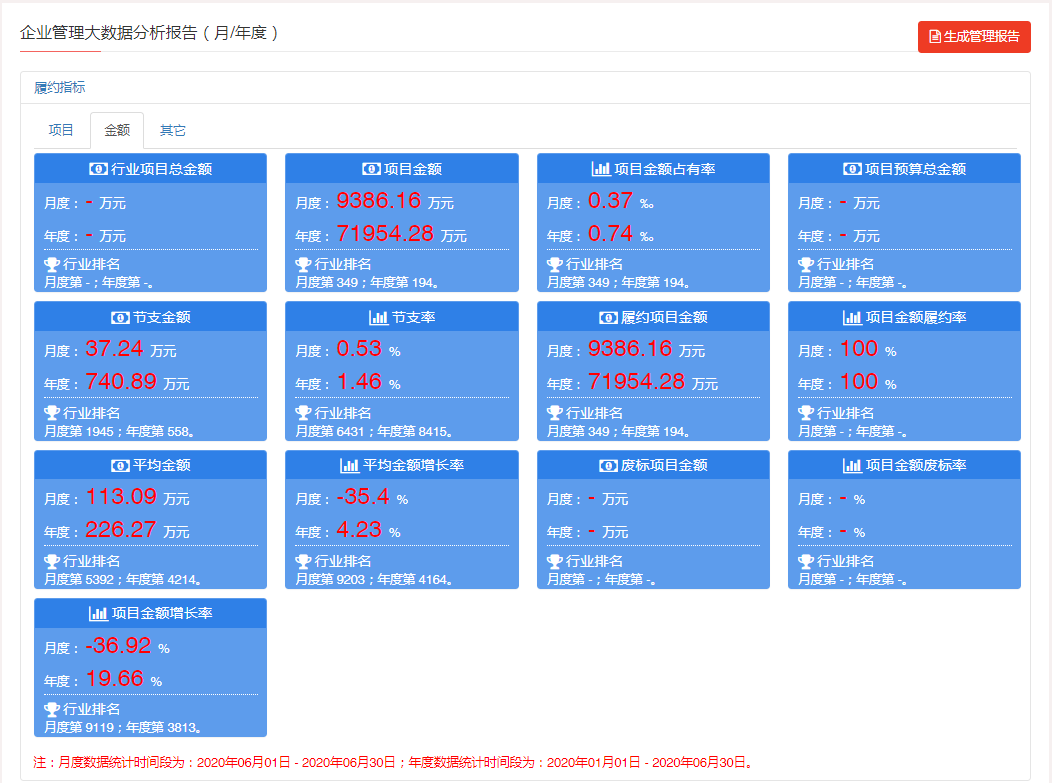Image resolution: width=1053 pixels, height=783 pixels.
Task: Click the 履约指标 panel heading
Action: [x=60, y=88]
